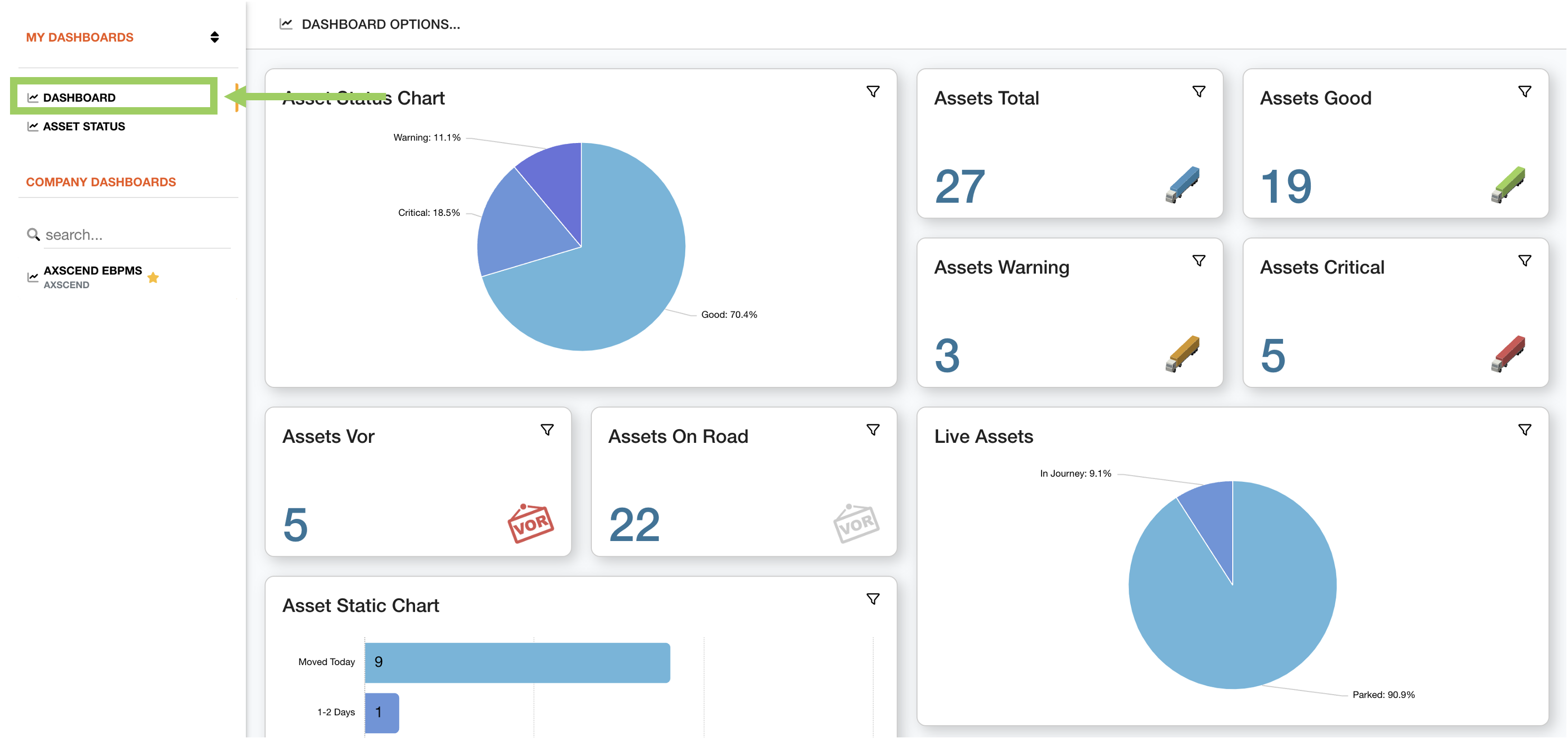Open the filter on Asset Static Chart
Image resolution: width=1568 pixels, height=739 pixels.
873,599
